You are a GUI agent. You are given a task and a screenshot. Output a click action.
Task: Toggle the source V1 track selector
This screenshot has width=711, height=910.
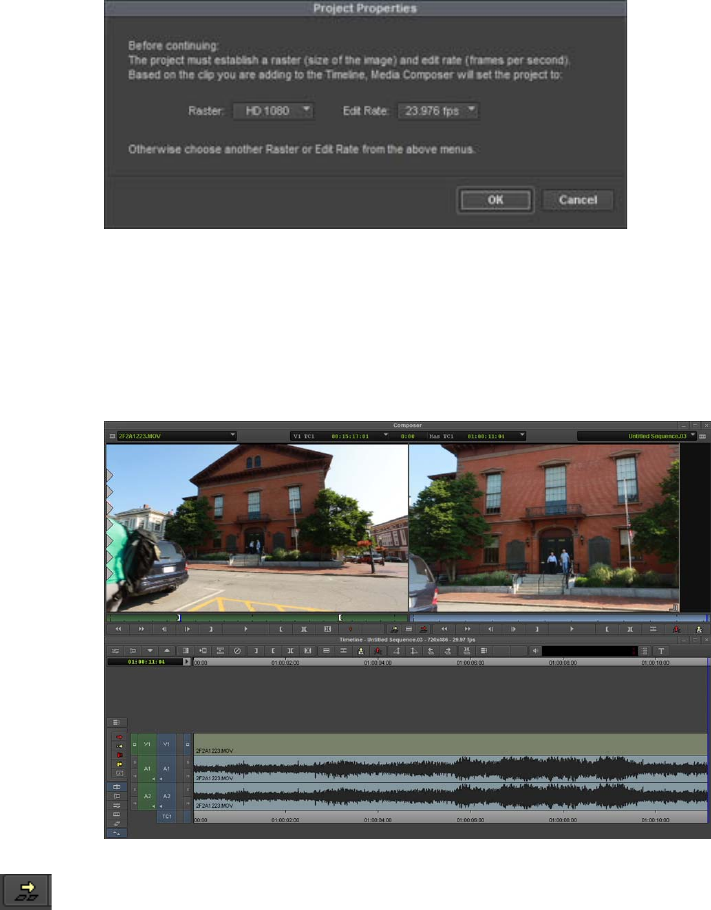point(147,744)
